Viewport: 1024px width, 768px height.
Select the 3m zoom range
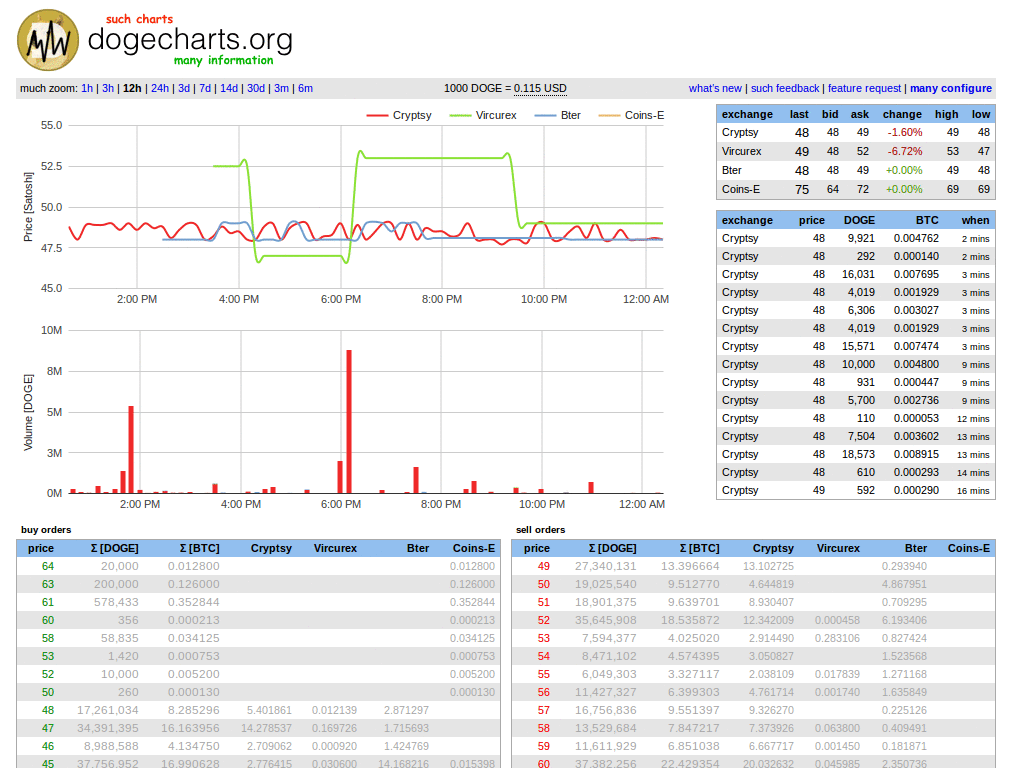[281, 88]
